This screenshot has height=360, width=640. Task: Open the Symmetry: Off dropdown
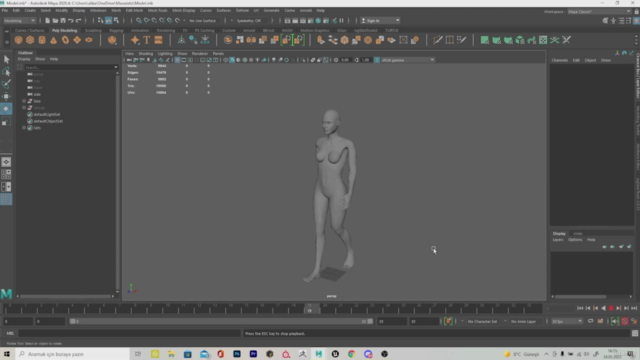click(x=251, y=20)
